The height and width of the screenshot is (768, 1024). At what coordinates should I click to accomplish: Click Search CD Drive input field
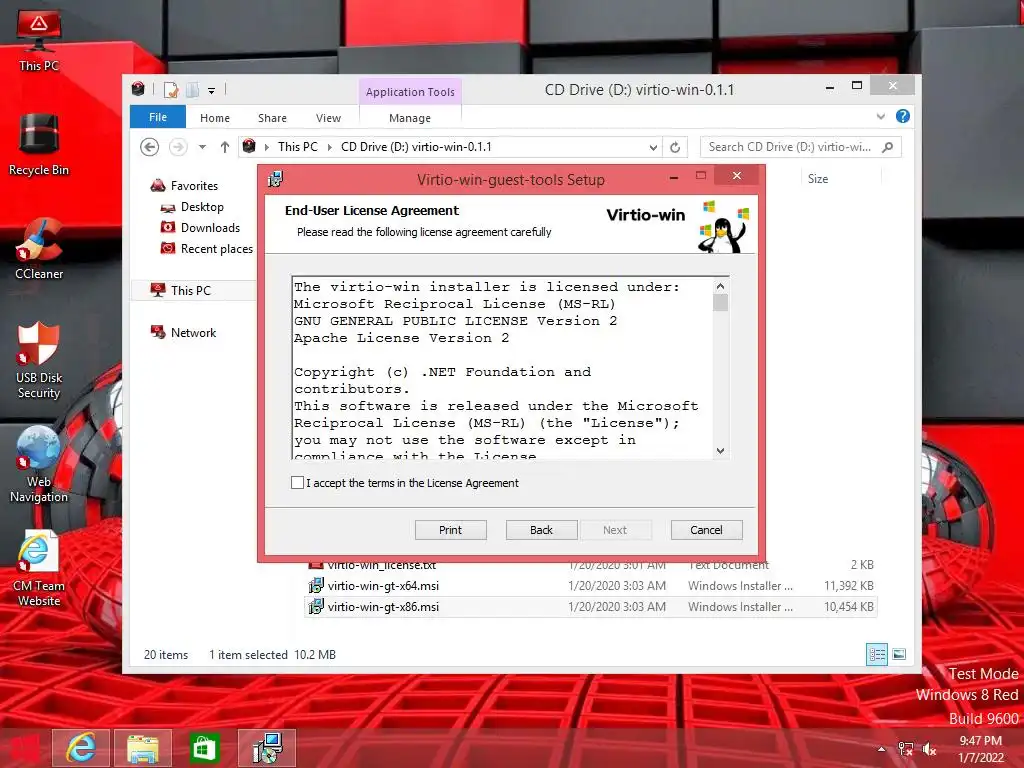pos(790,147)
